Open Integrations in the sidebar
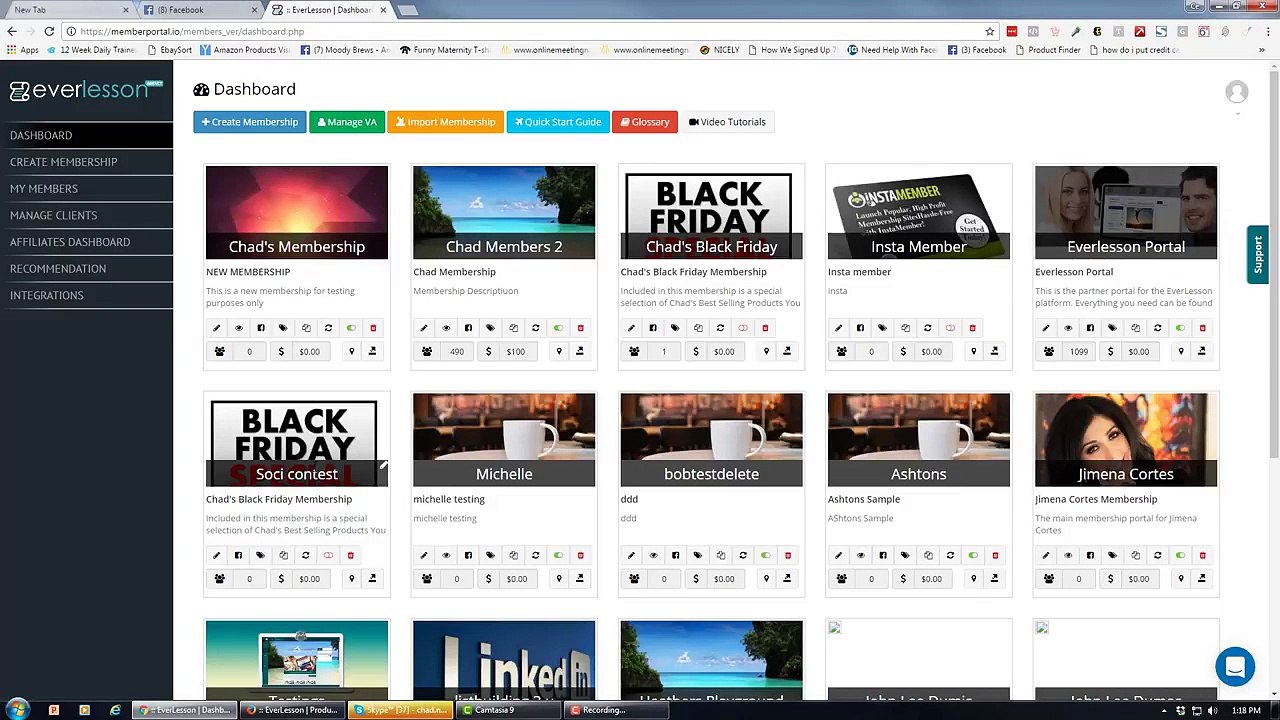 tap(47, 295)
